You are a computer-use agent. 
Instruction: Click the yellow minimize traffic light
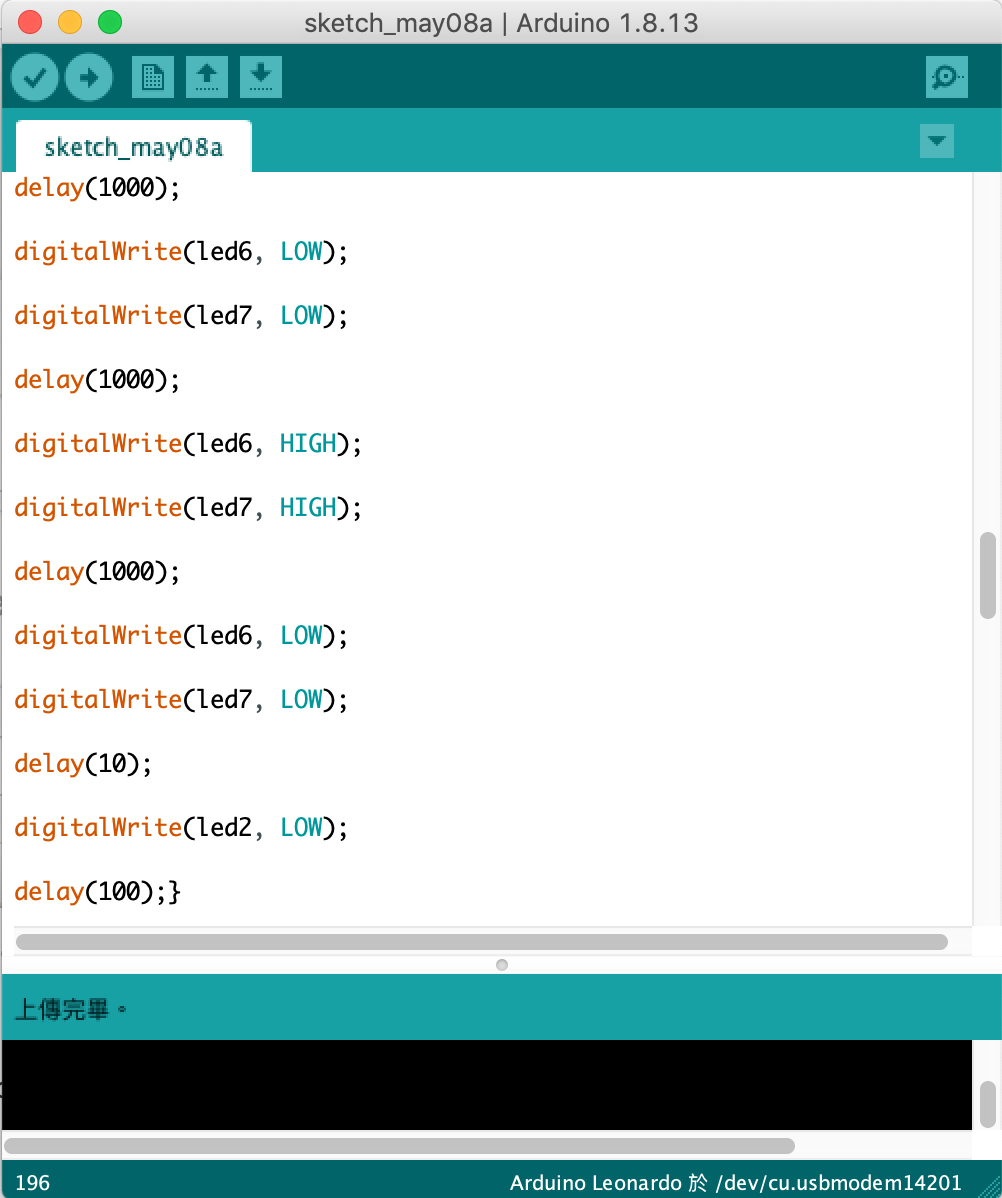70,22
